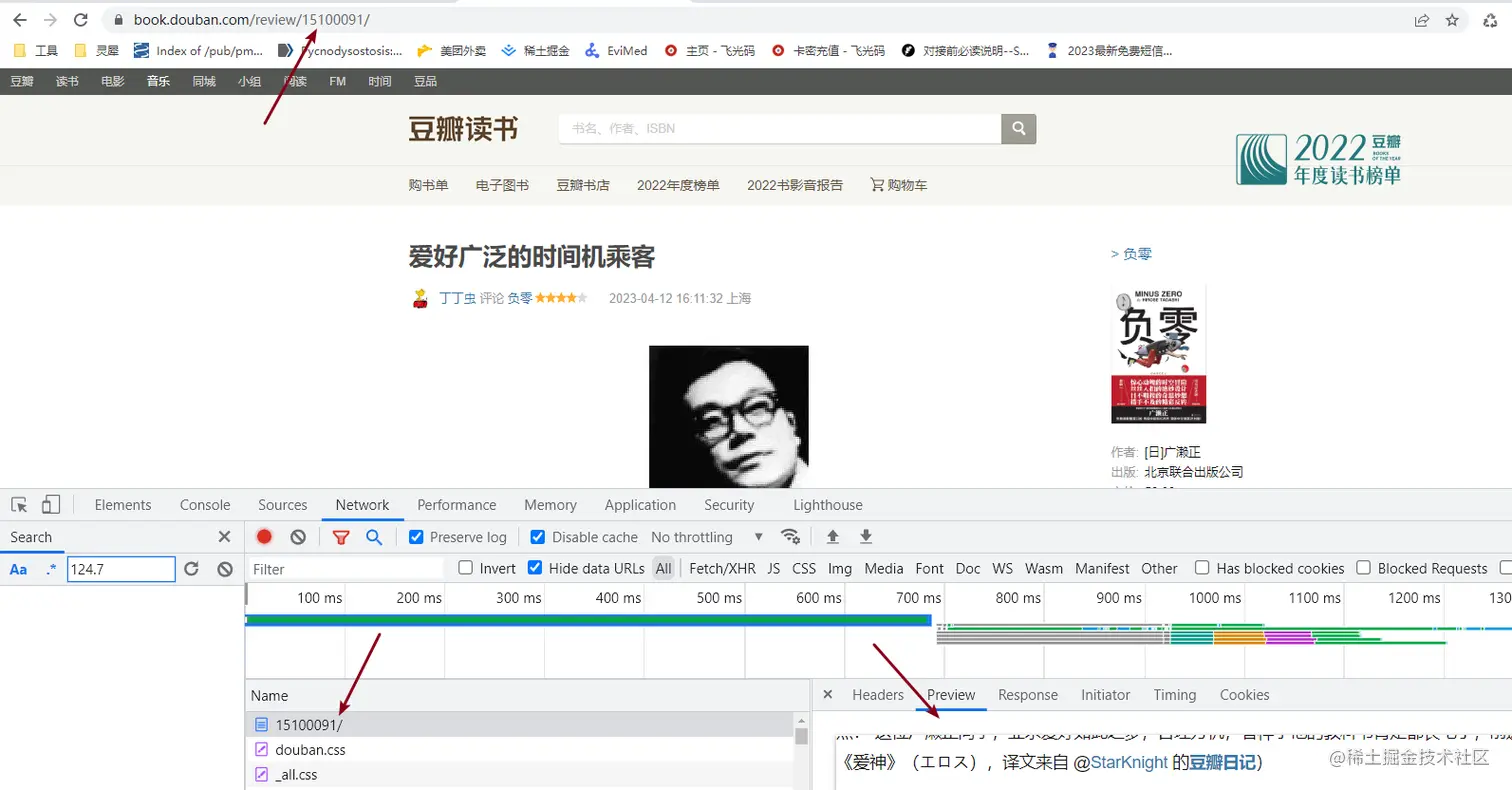The image size is (1512, 790).
Task: Click the book search input field
Action: click(780, 129)
